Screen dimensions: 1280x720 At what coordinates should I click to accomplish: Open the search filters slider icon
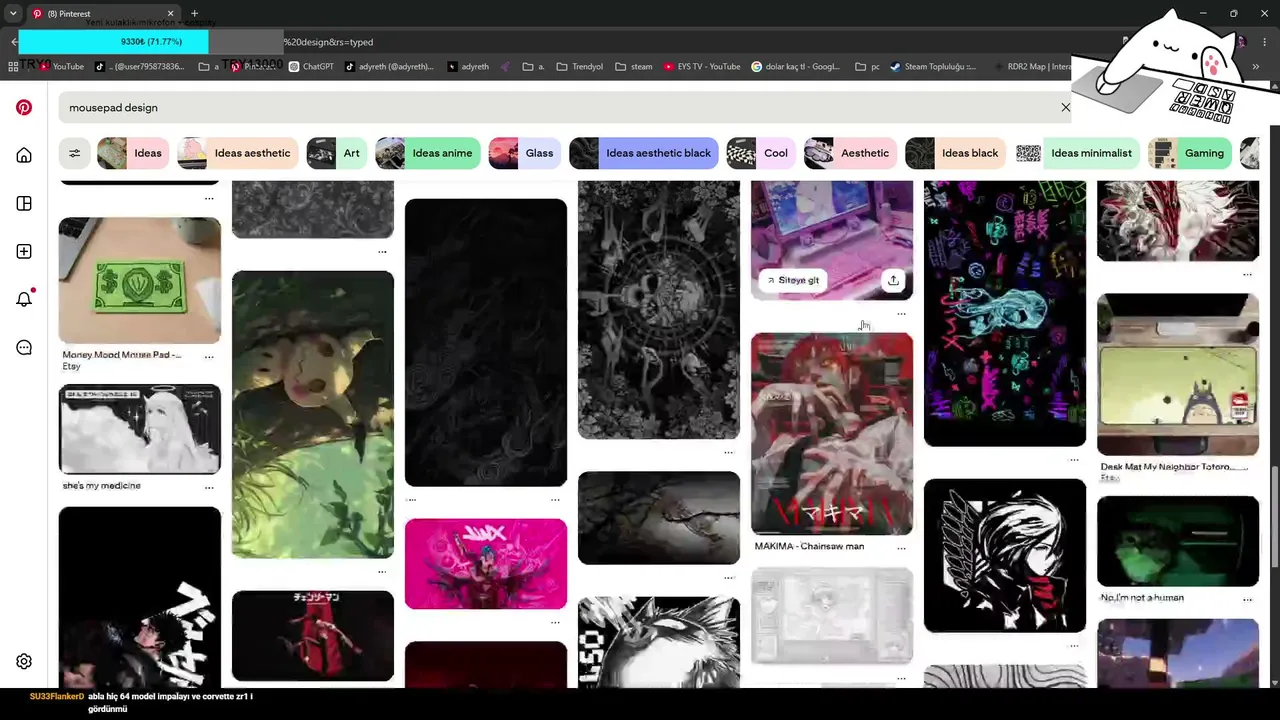(74, 153)
